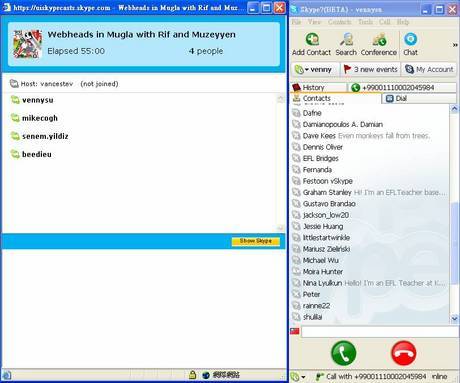Switch to the Contacts tab
460x383 pixels.
335,98
